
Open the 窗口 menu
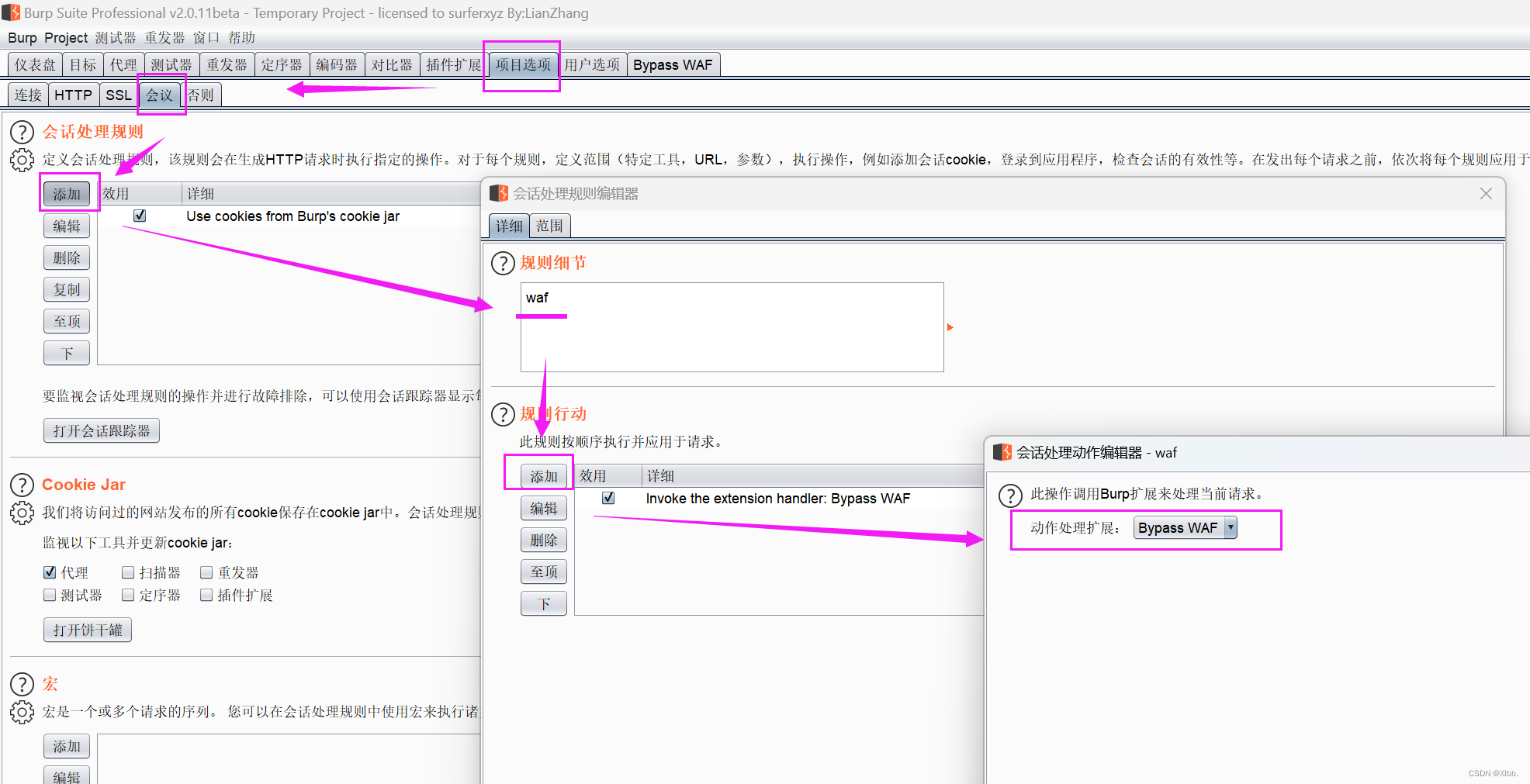pyautogui.click(x=206, y=38)
